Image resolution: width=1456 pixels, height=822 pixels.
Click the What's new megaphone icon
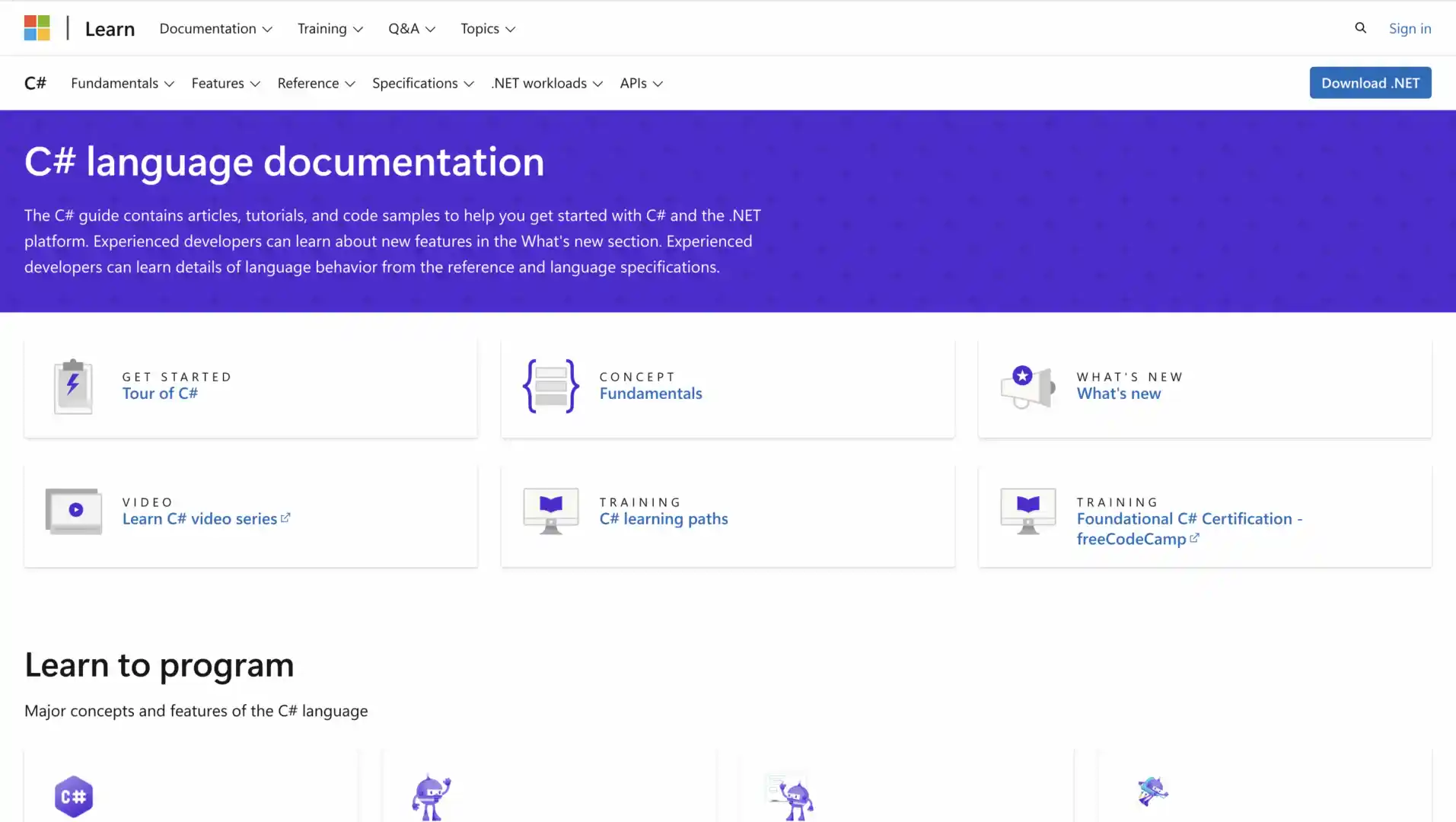pyautogui.click(x=1027, y=387)
